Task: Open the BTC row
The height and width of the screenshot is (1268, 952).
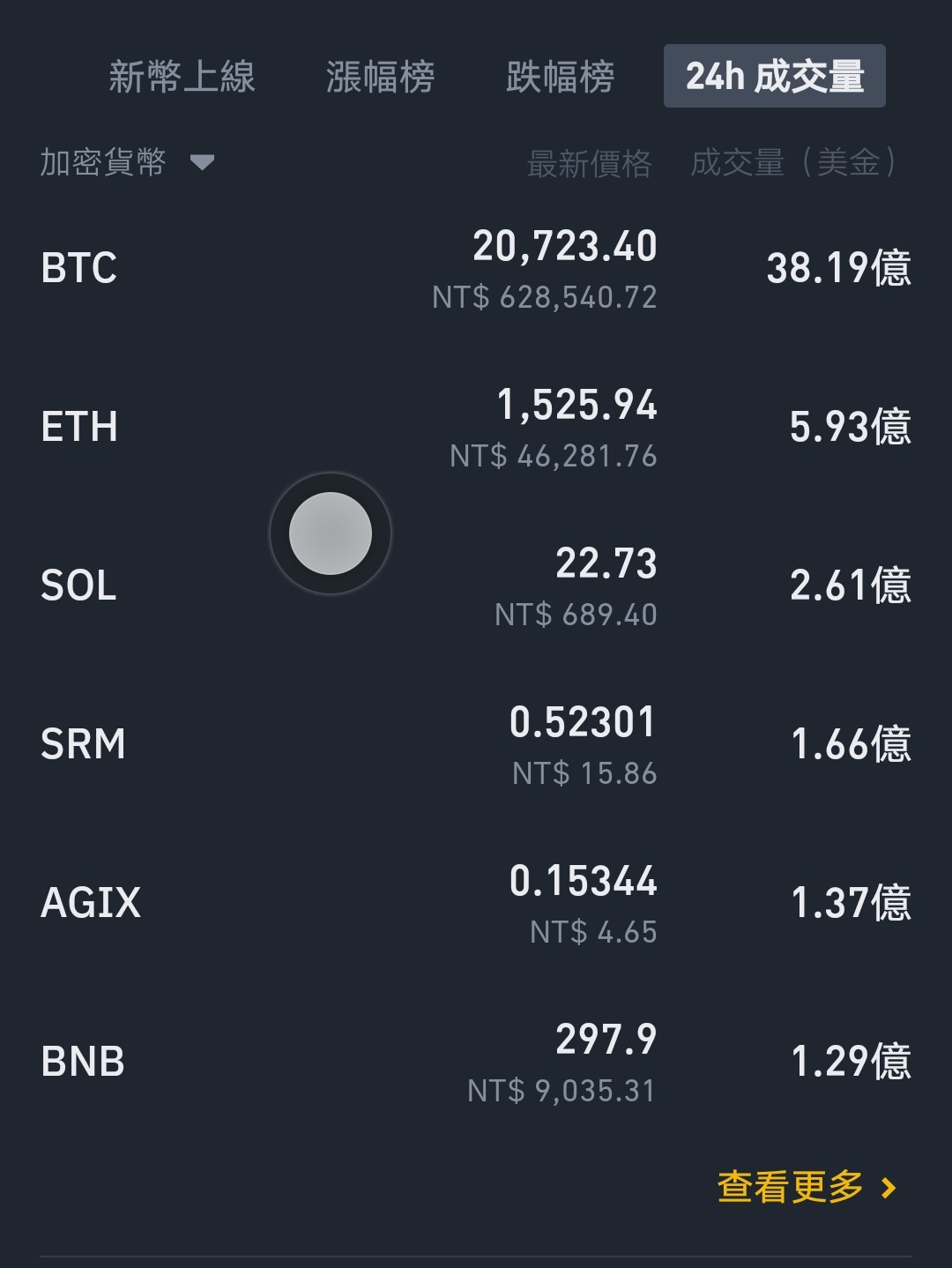Action: (476, 268)
